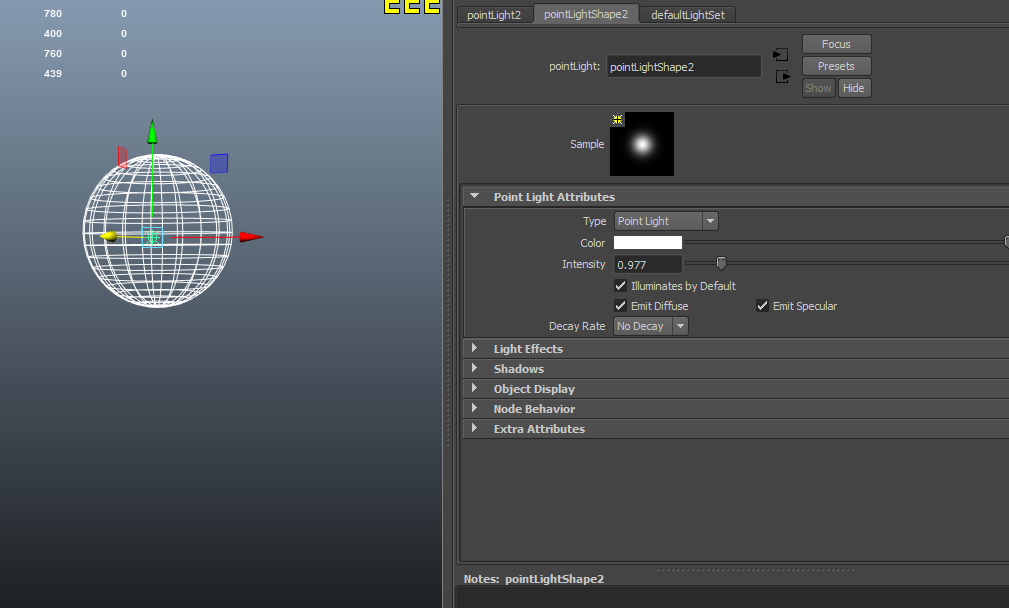Click the Type attribute label
The height and width of the screenshot is (608, 1009).
tap(595, 221)
